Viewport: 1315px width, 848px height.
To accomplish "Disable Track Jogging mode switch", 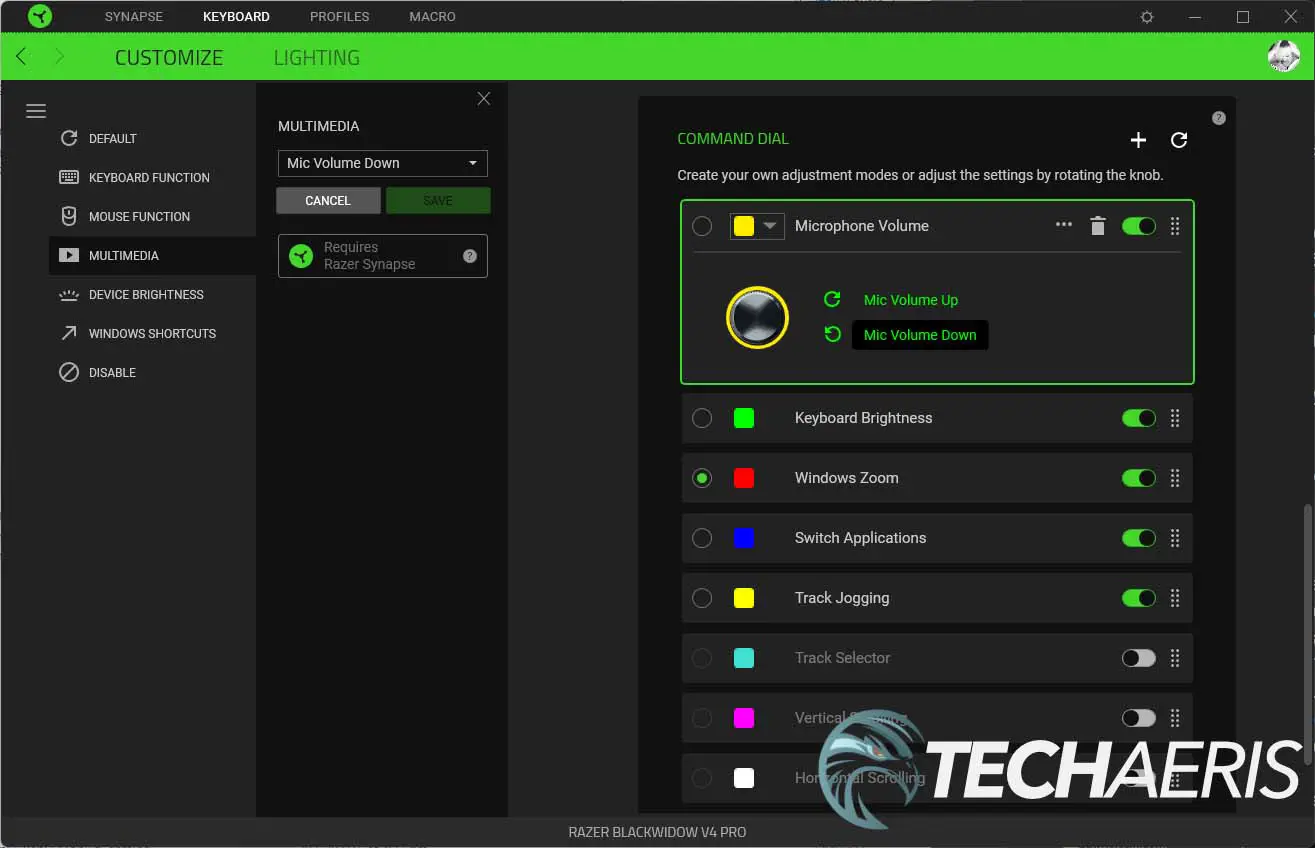I will pyautogui.click(x=1139, y=598).
